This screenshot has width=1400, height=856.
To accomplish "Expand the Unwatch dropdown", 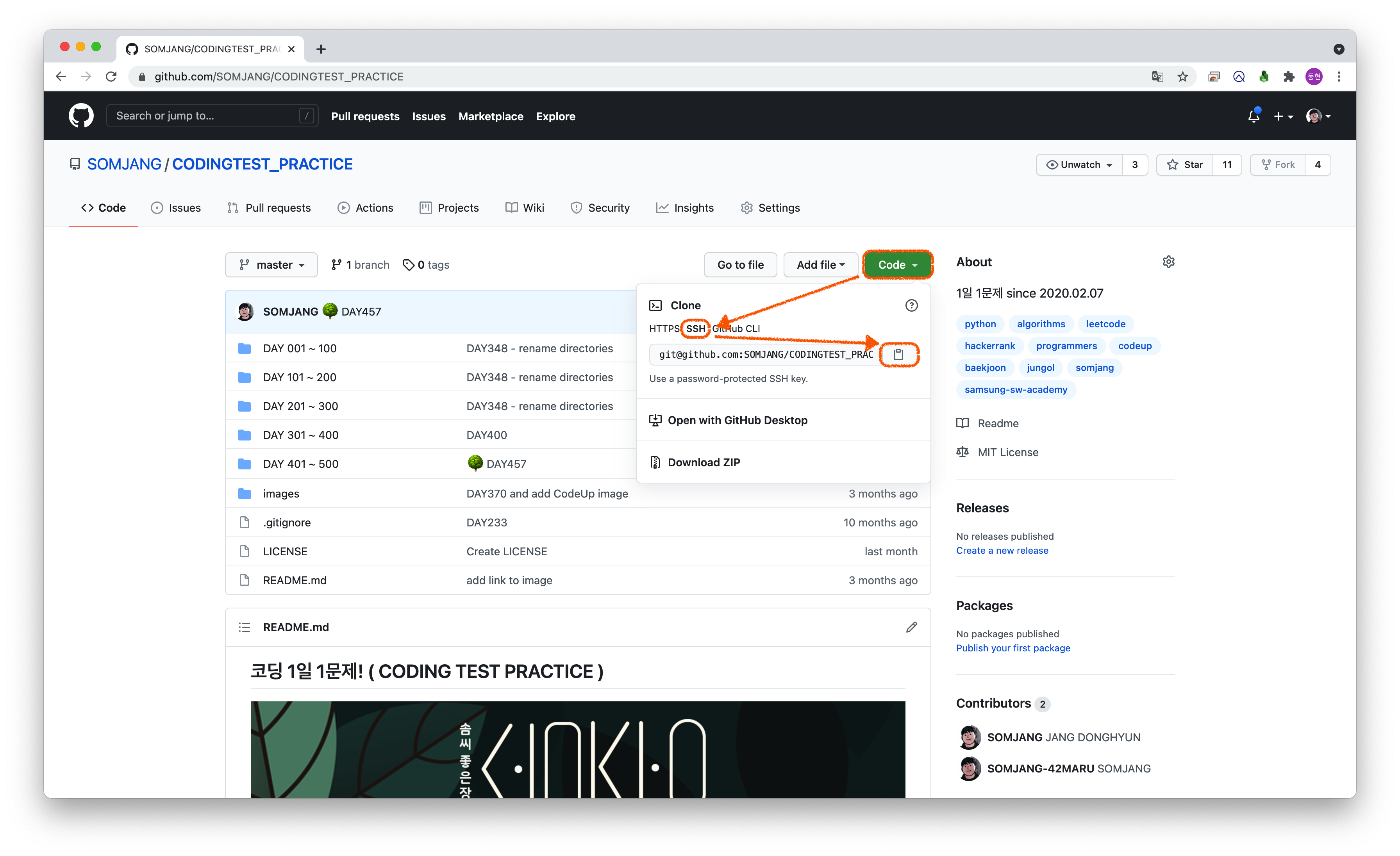I will (1079, 165).
